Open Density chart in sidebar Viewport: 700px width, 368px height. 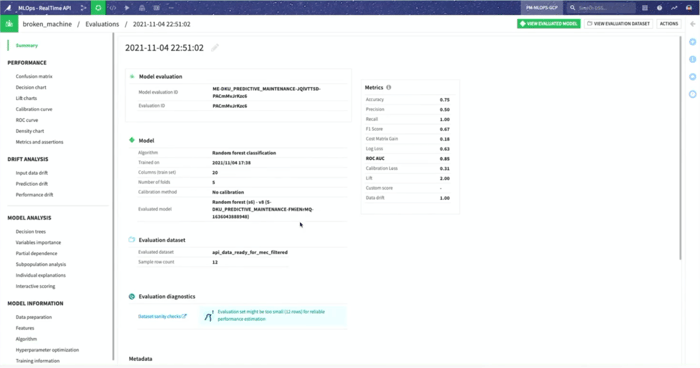coord(30,131)
